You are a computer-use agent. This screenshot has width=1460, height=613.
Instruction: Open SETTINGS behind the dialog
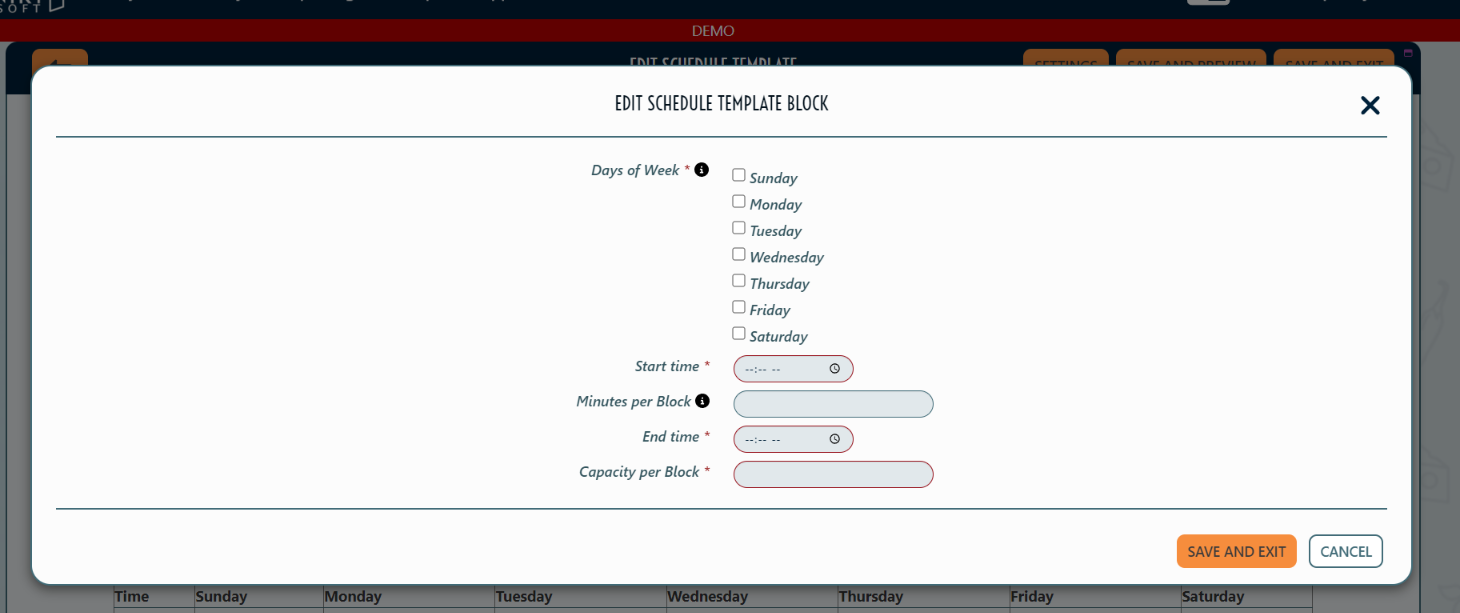coord(1065,64)
